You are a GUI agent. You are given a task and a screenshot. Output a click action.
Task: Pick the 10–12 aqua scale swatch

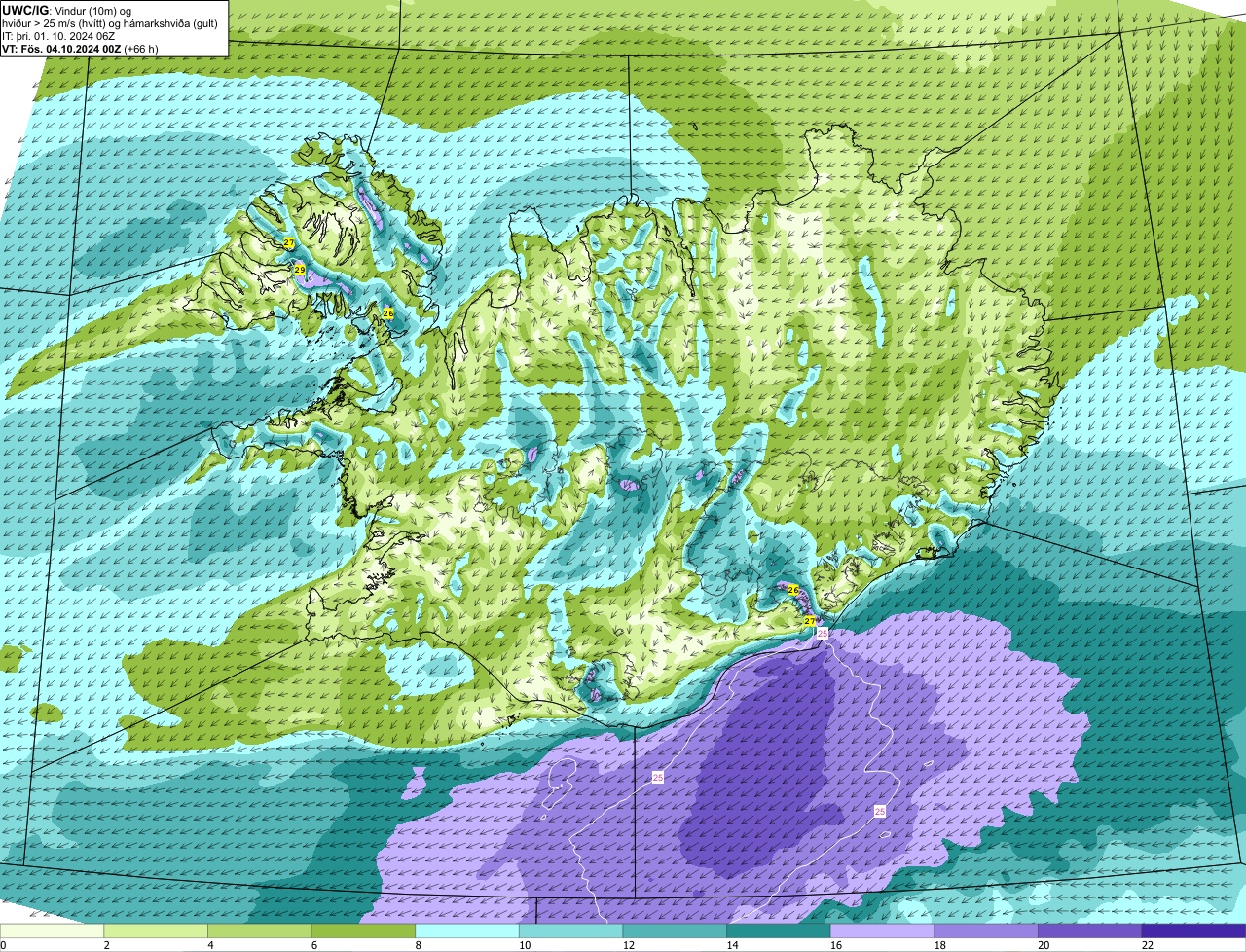(x=570, y=931)
